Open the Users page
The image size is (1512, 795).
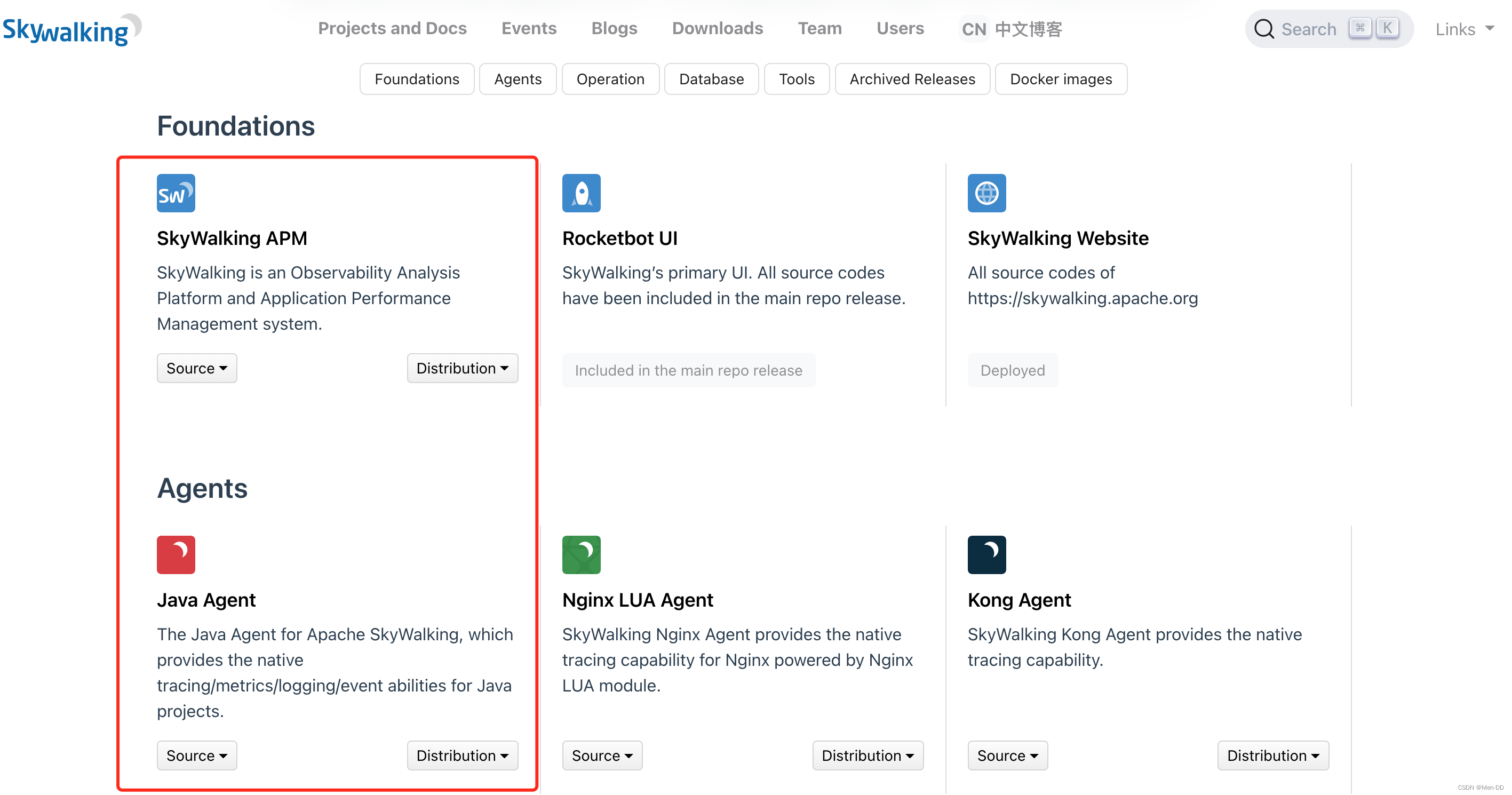(x=900, y=28)
